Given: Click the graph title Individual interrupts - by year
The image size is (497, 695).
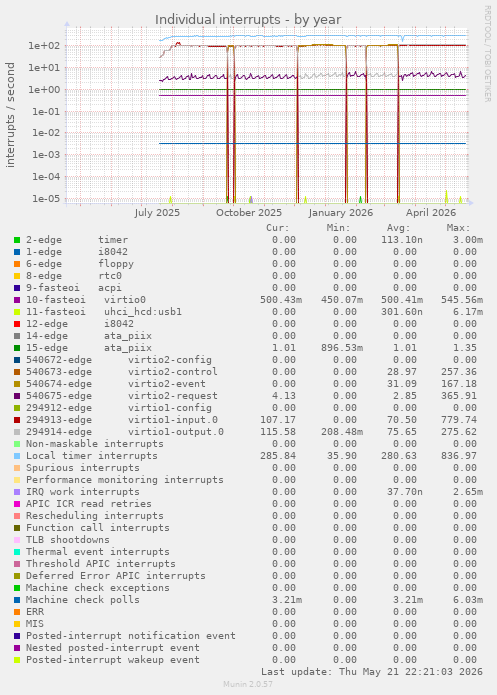Looking at the screenshot, I should pyautogui.click(x=248, y=20).
